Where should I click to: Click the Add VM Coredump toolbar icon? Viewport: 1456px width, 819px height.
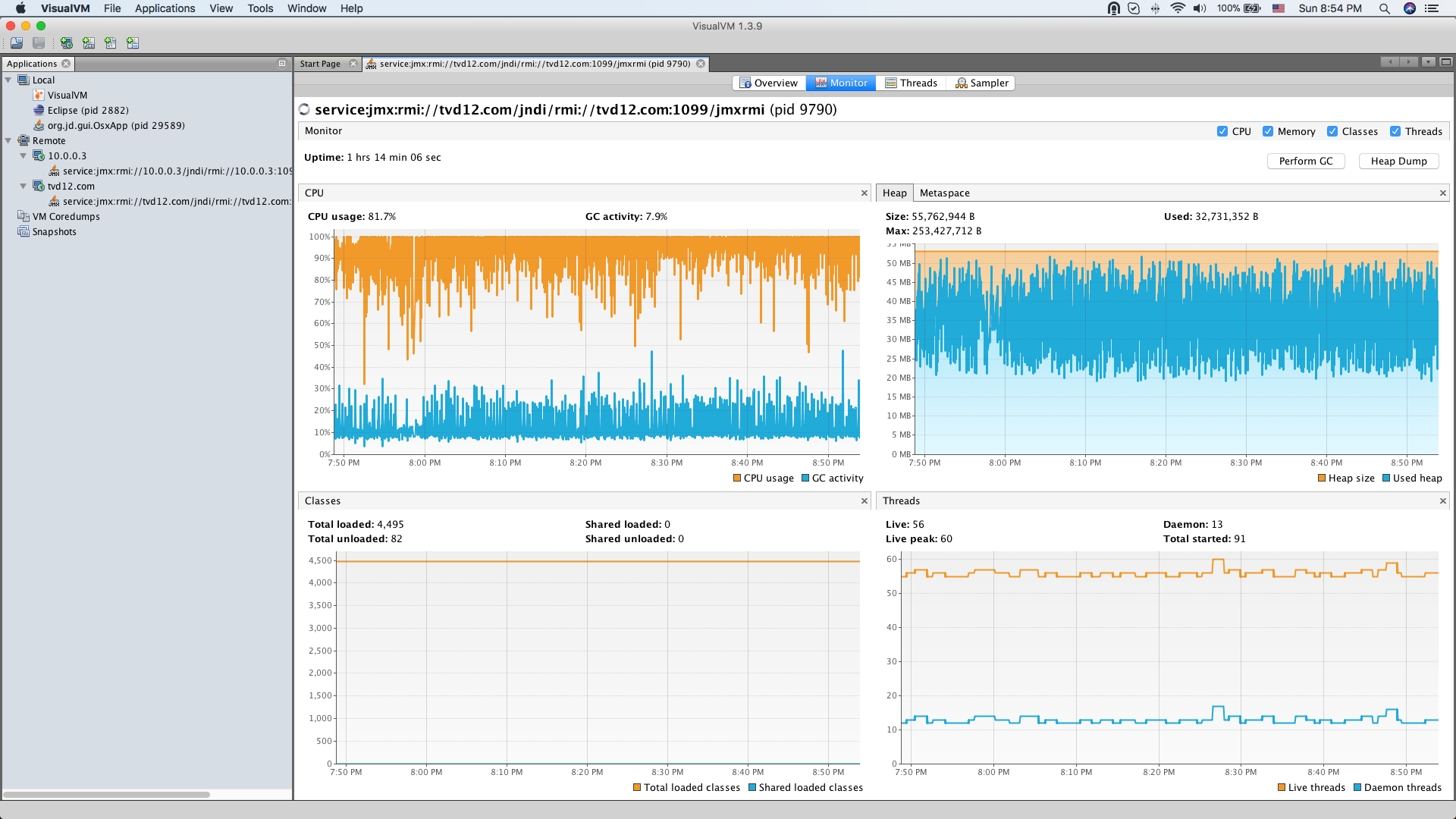(111, 43)
